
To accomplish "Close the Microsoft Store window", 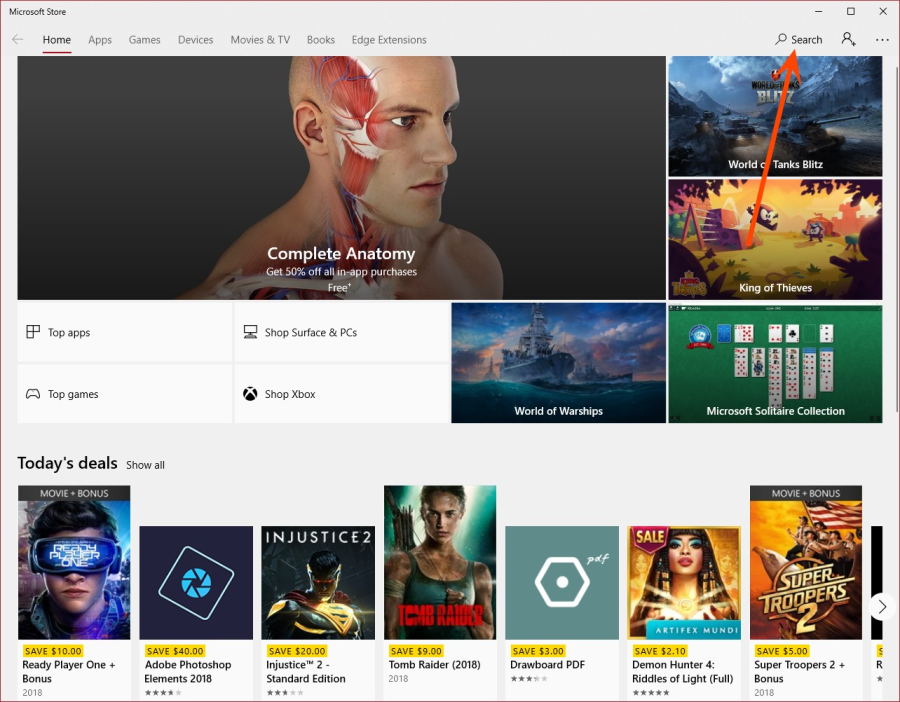I will [x=883, y=11].
